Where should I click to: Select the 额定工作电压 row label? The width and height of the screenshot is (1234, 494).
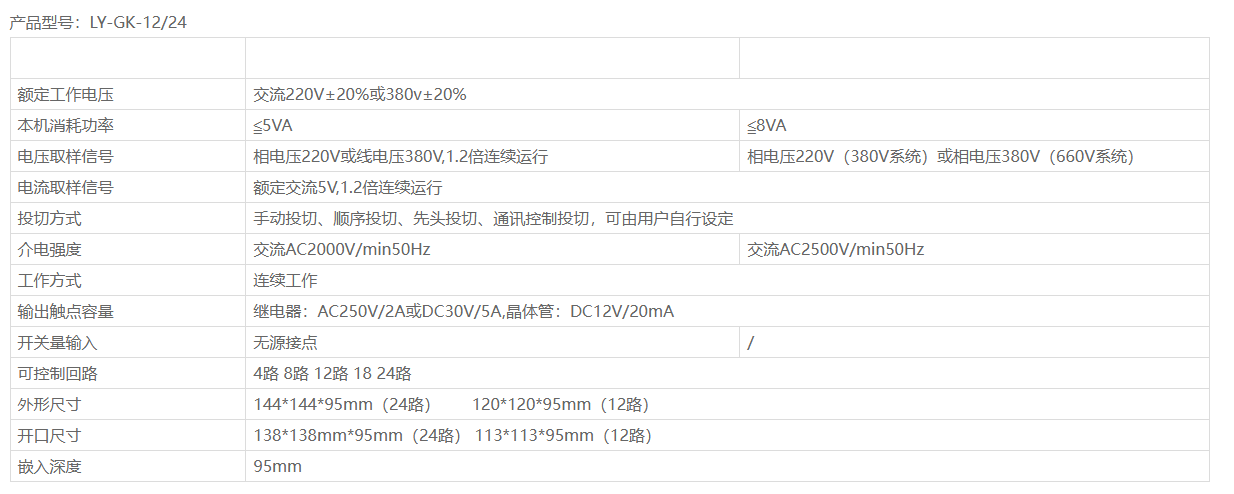[65, 95]
